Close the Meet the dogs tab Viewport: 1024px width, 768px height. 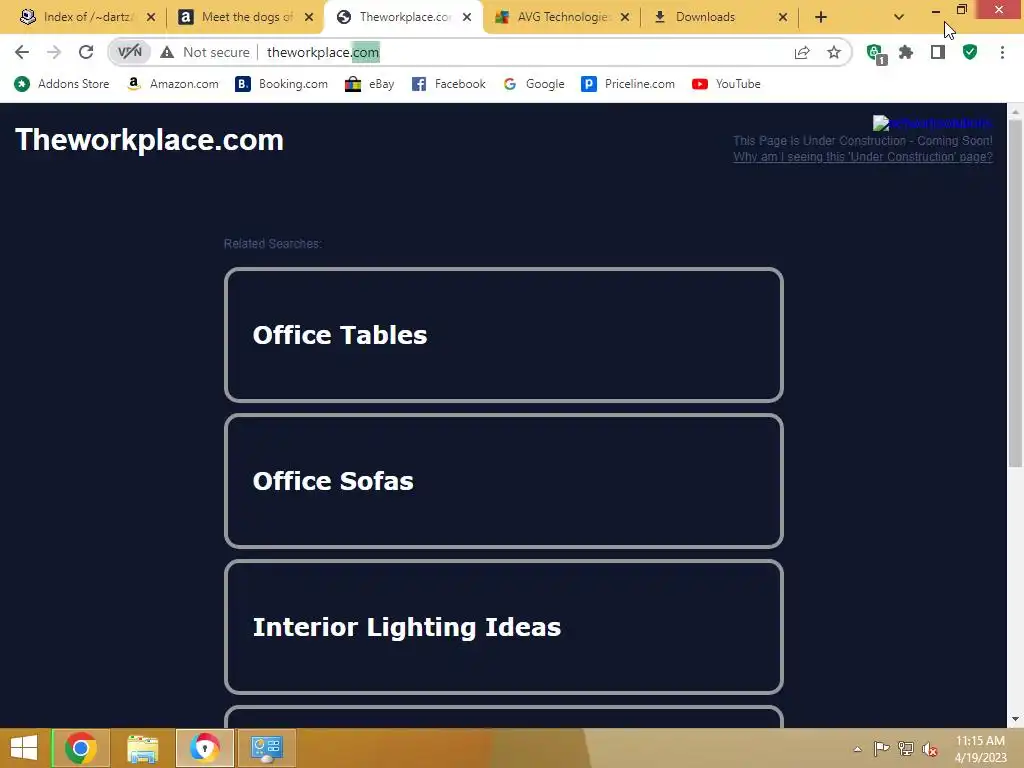[x=309, y=18]
